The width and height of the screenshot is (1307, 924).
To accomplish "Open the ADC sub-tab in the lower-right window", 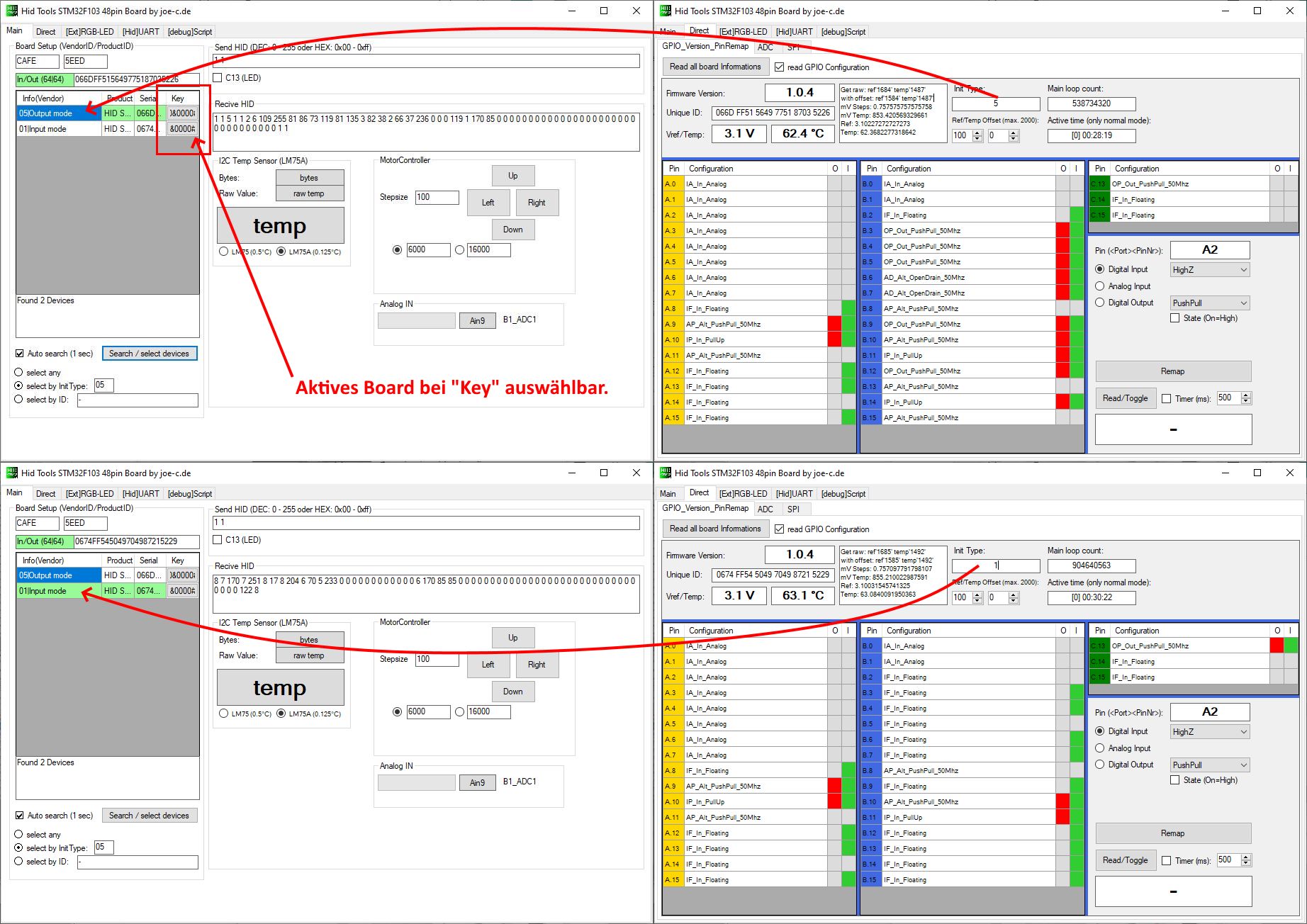I will [765, 509].
